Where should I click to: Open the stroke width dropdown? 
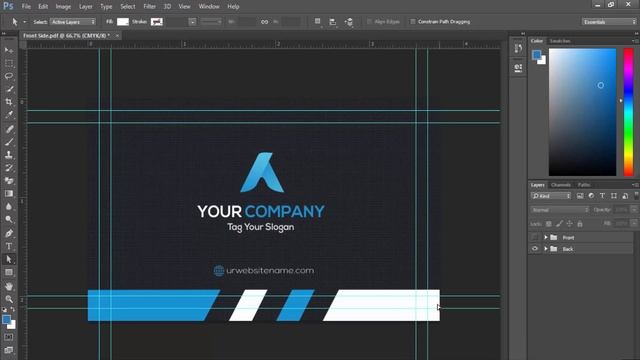click(x=192, y=22)
